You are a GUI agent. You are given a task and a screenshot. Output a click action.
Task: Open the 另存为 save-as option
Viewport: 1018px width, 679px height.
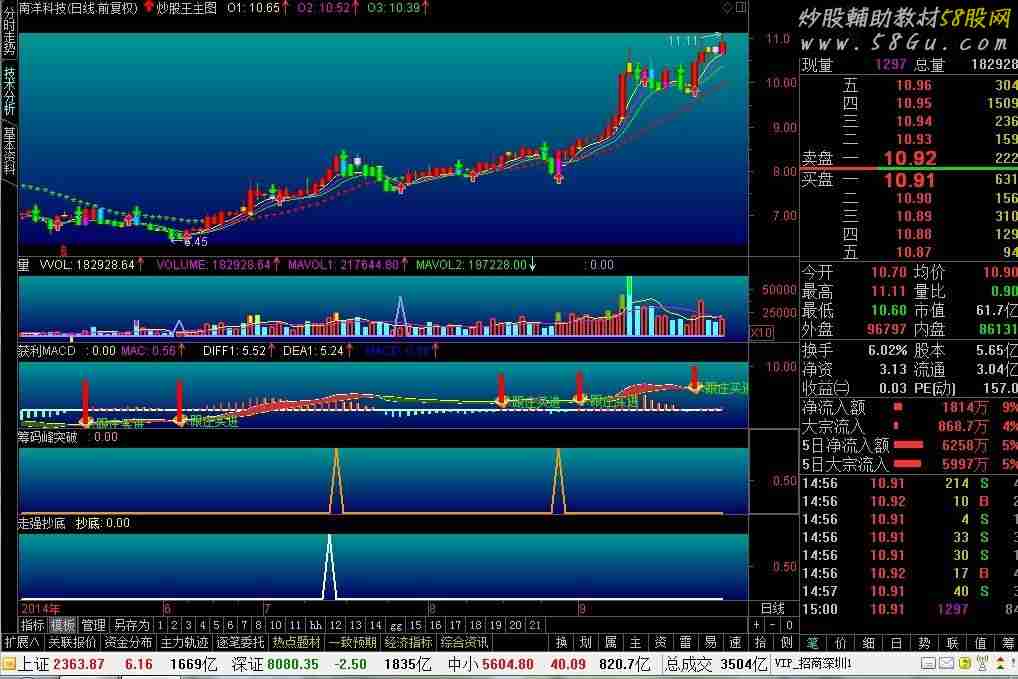131,625
